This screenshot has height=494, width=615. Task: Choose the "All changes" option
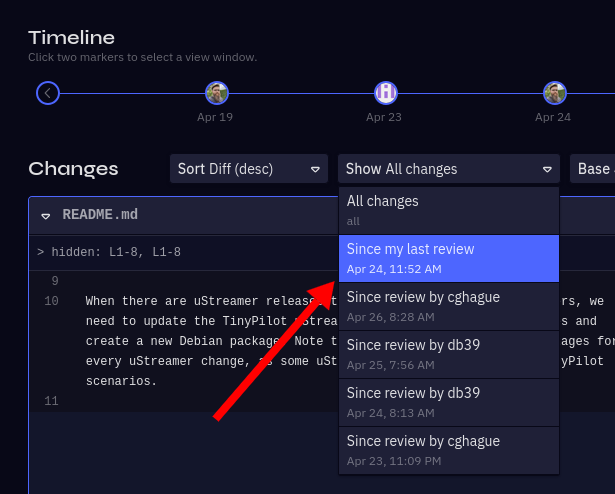(448, 210)
